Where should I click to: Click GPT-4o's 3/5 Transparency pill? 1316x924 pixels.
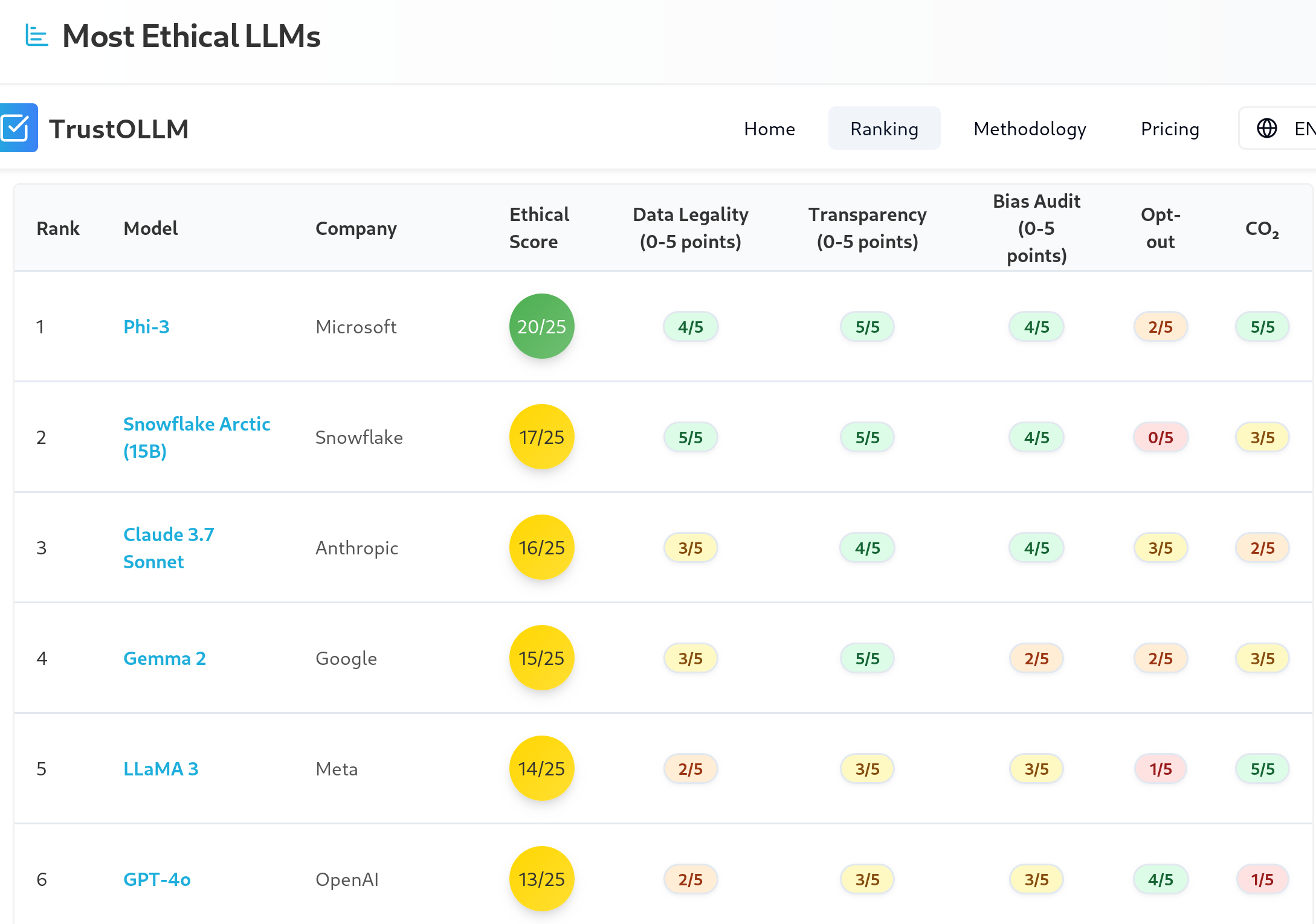[x=867, y=879]
